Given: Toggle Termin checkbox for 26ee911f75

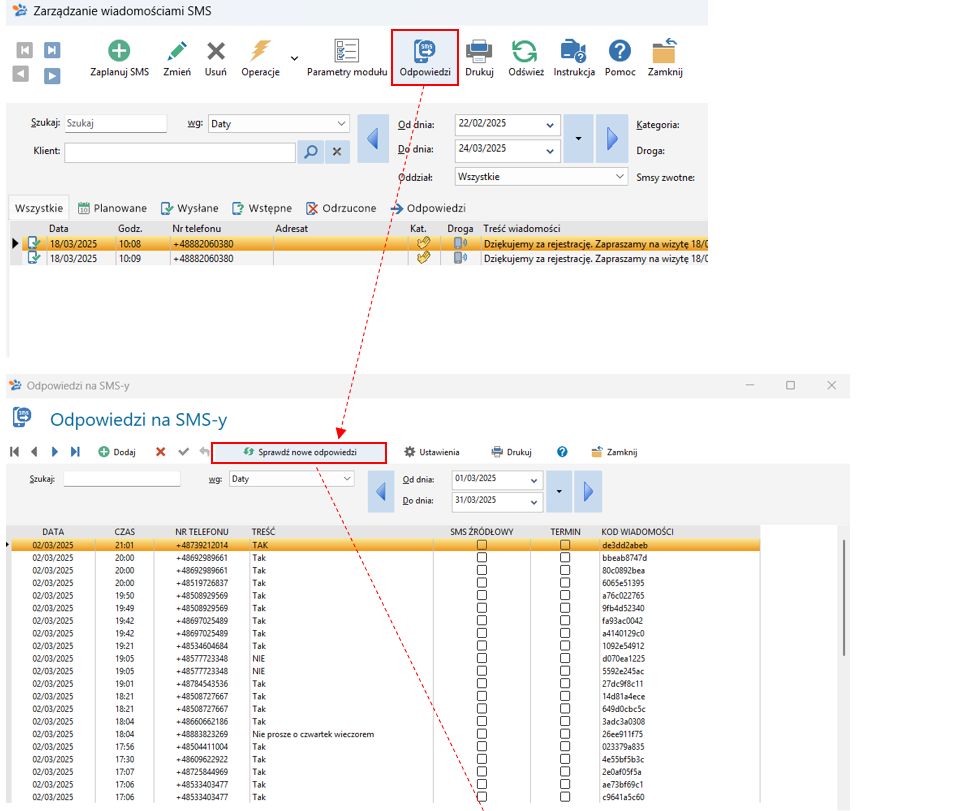Looking at the screenshot, I should point(564,734).
